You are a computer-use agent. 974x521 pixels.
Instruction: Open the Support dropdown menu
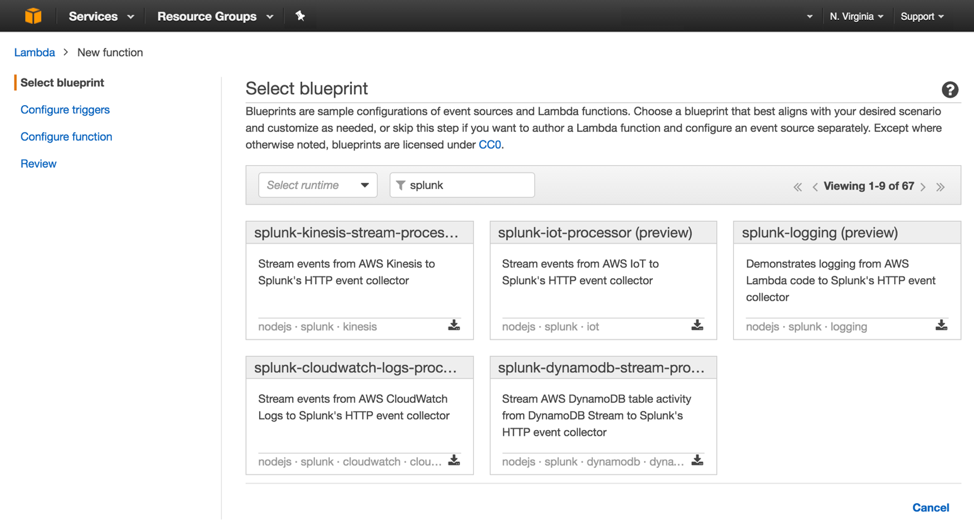[922, 16]
